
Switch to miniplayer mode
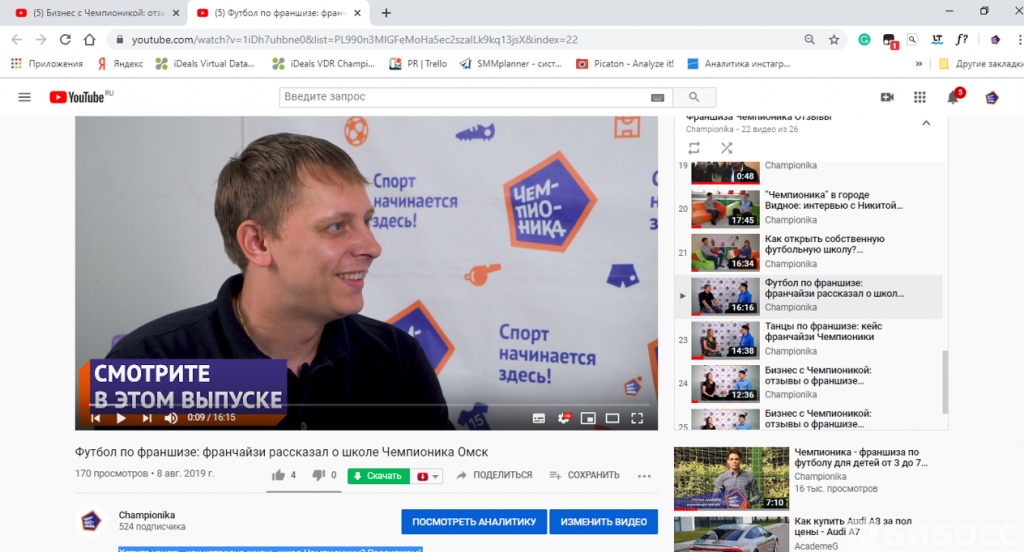[x=588, y=418]
